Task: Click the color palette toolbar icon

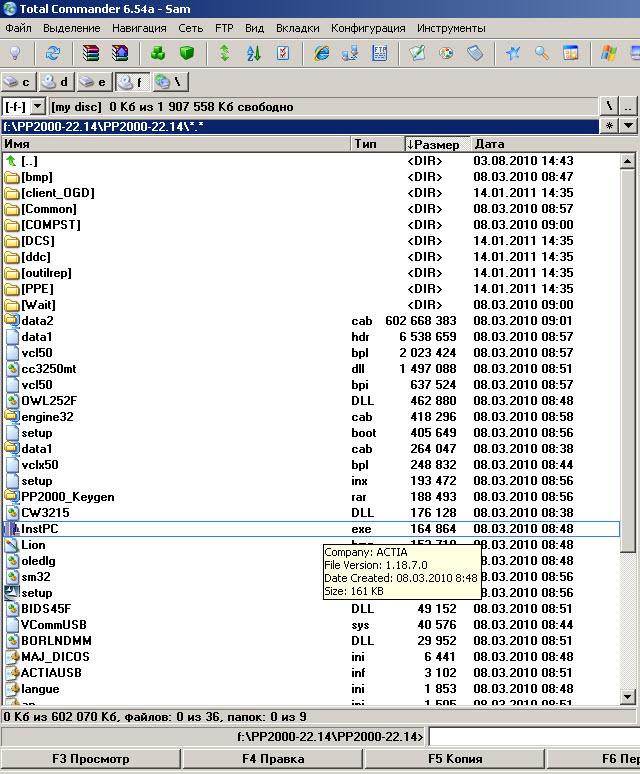Action: click(447, 53)
